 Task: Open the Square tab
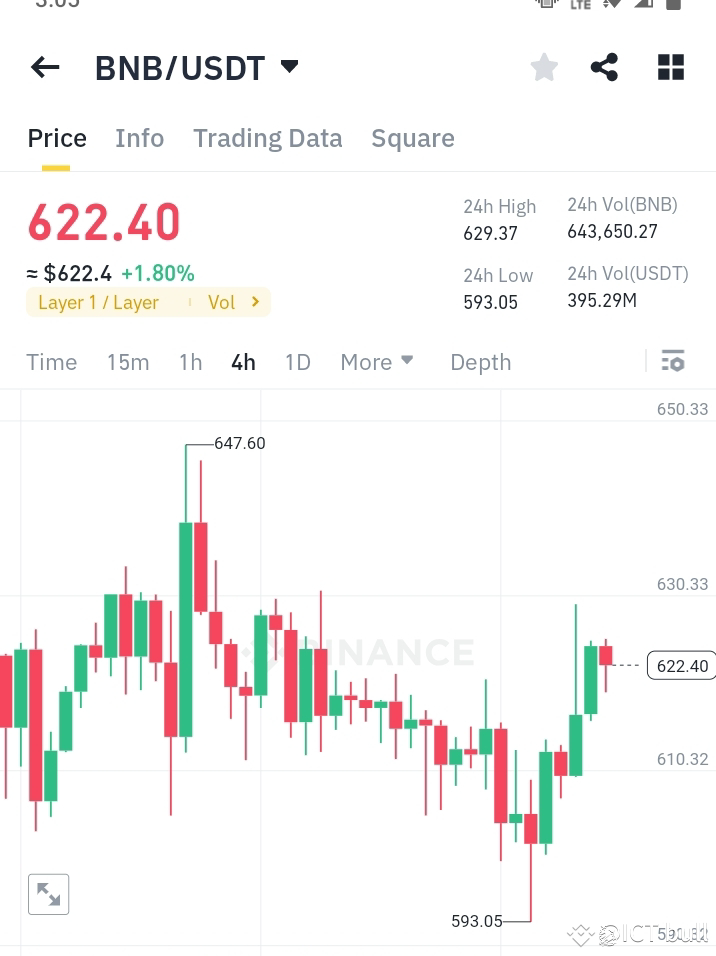[413, 138]
